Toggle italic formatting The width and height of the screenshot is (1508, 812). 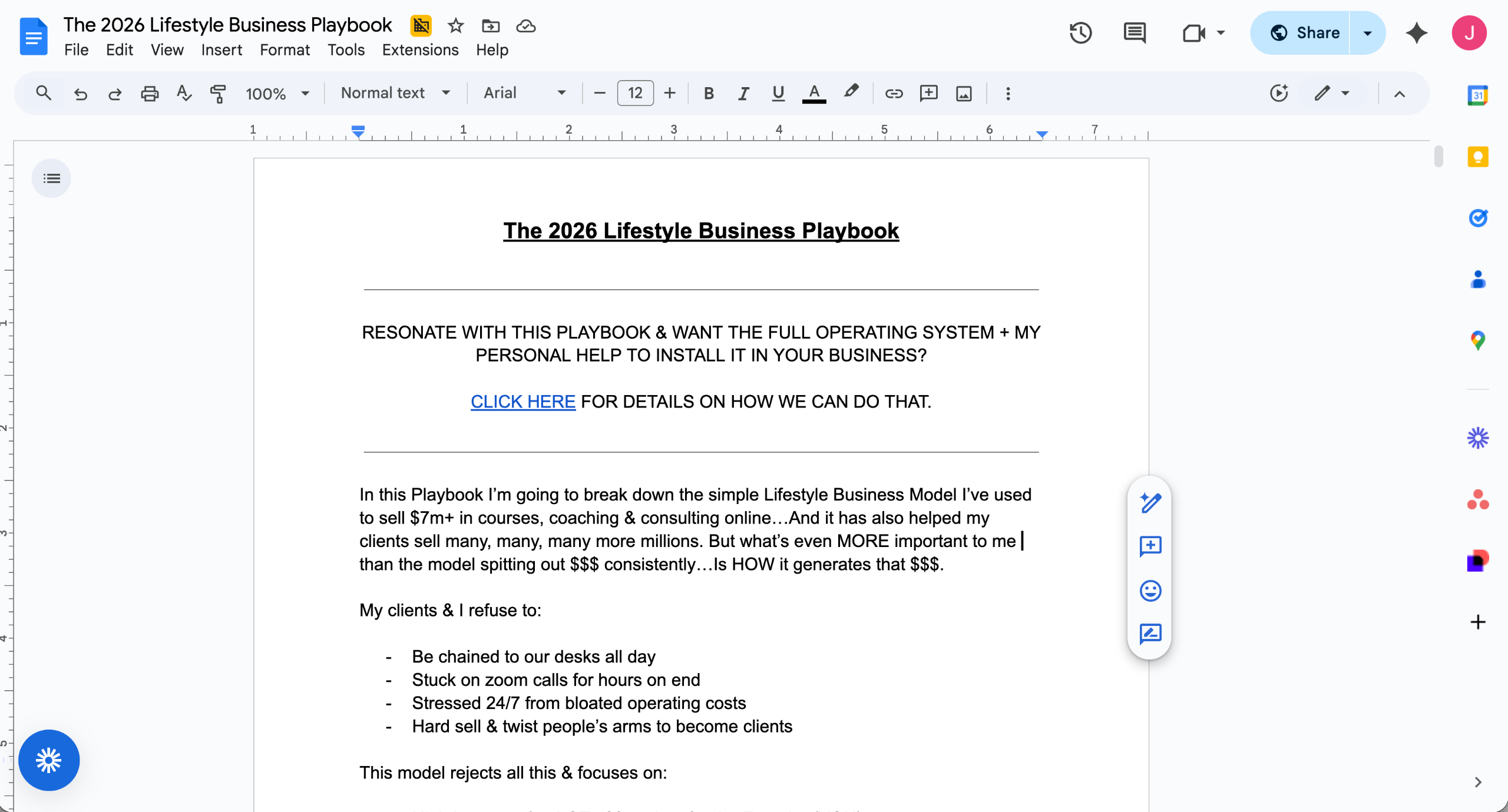point(743,93)
